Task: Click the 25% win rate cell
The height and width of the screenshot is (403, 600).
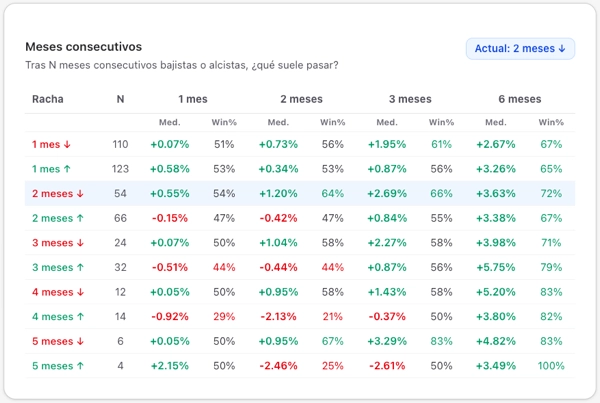Action: click(x=333, y=366)
